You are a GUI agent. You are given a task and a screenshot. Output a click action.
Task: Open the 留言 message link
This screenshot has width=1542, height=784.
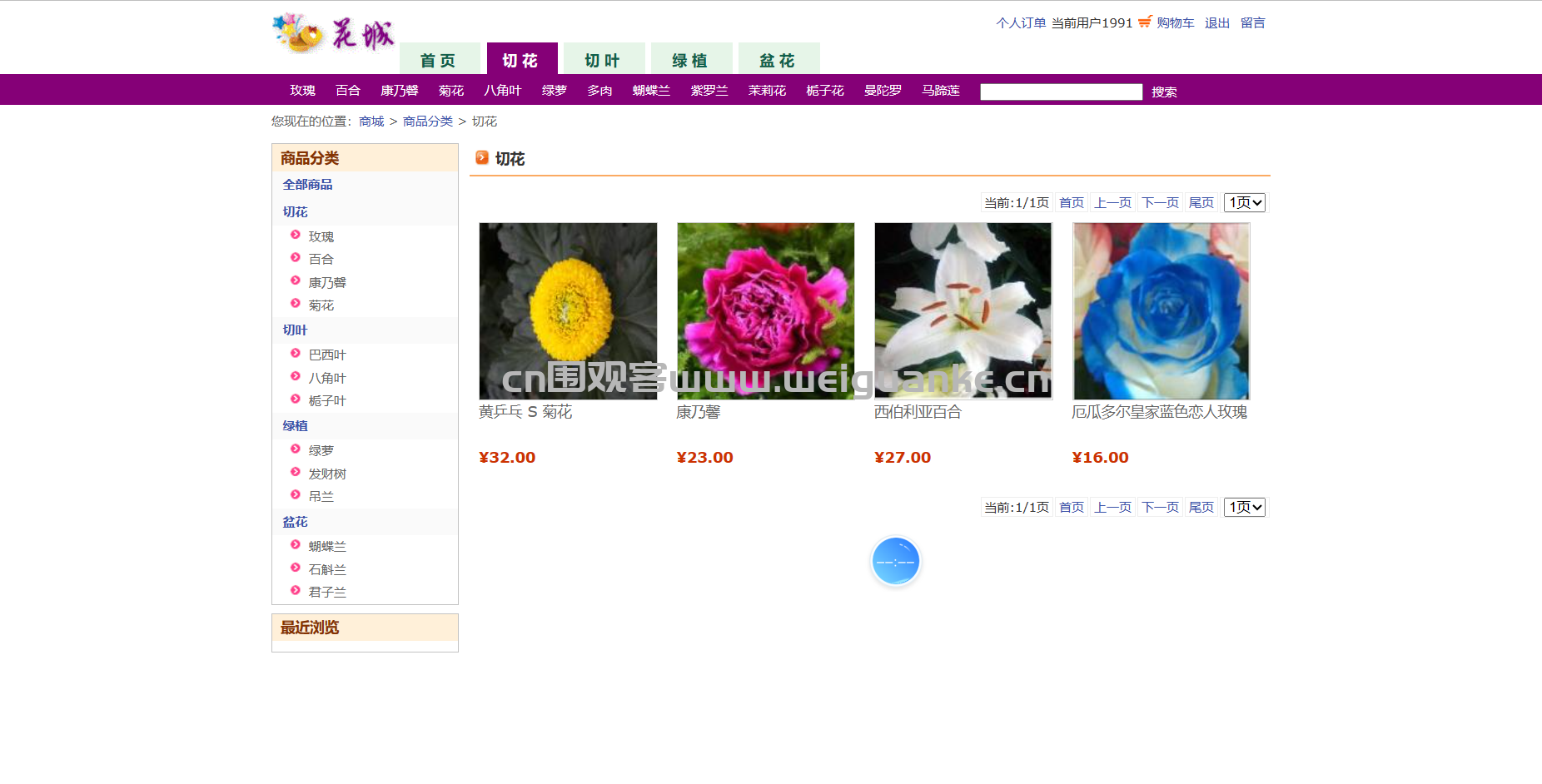[x=1253, y=22]
